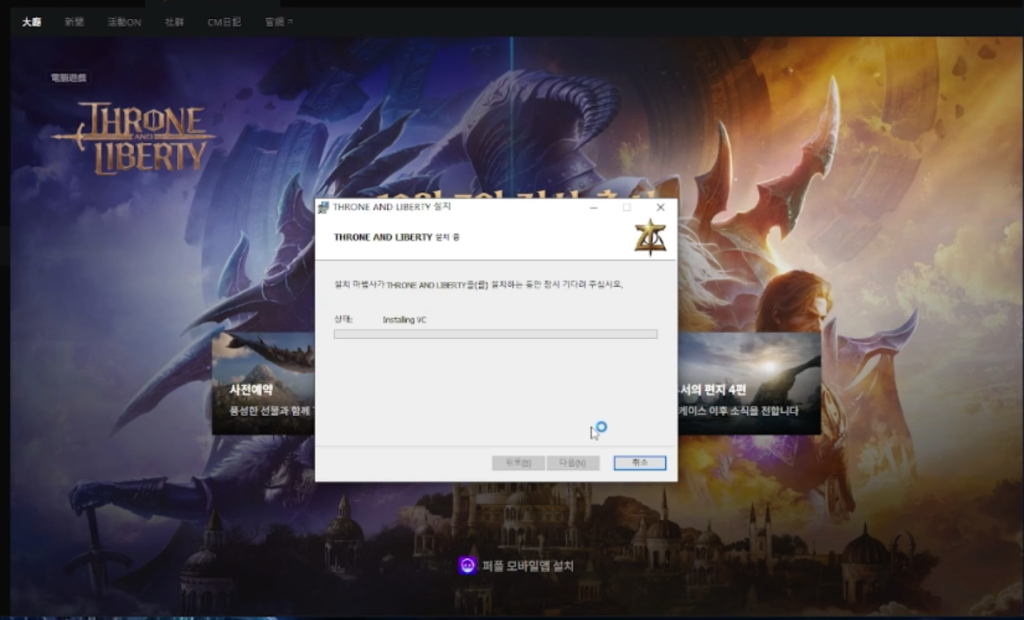Screen dimensions: 1024x620
Task: Click the installation progress bar
Action: tap(496, 334)
